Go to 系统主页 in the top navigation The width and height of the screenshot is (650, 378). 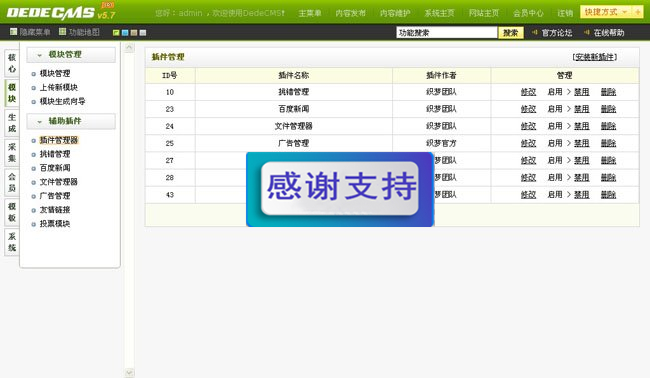pos(439,13)
